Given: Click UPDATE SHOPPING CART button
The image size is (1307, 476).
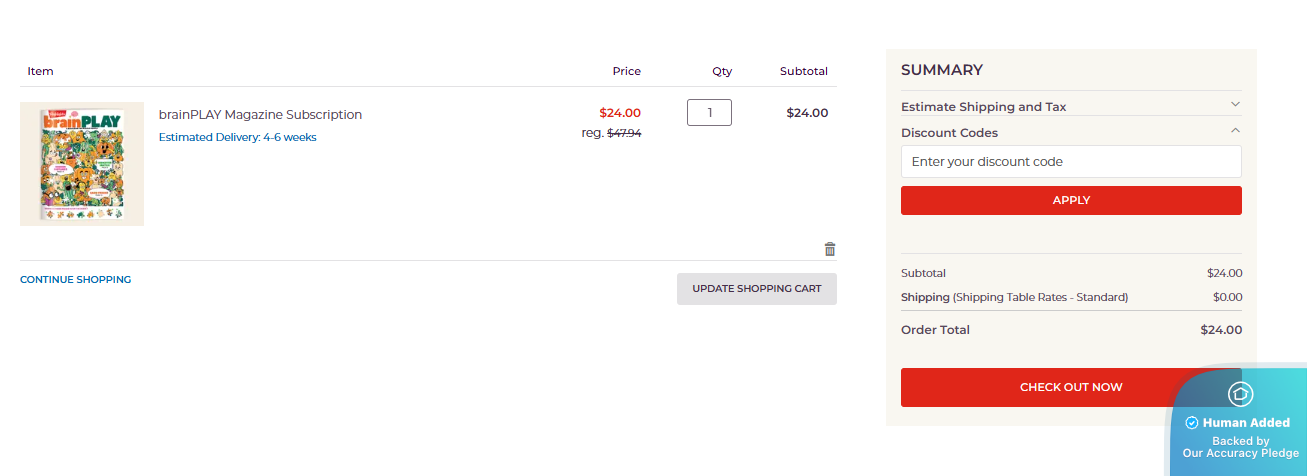Looking at the screenshot, I should click(x=756, y=289).
